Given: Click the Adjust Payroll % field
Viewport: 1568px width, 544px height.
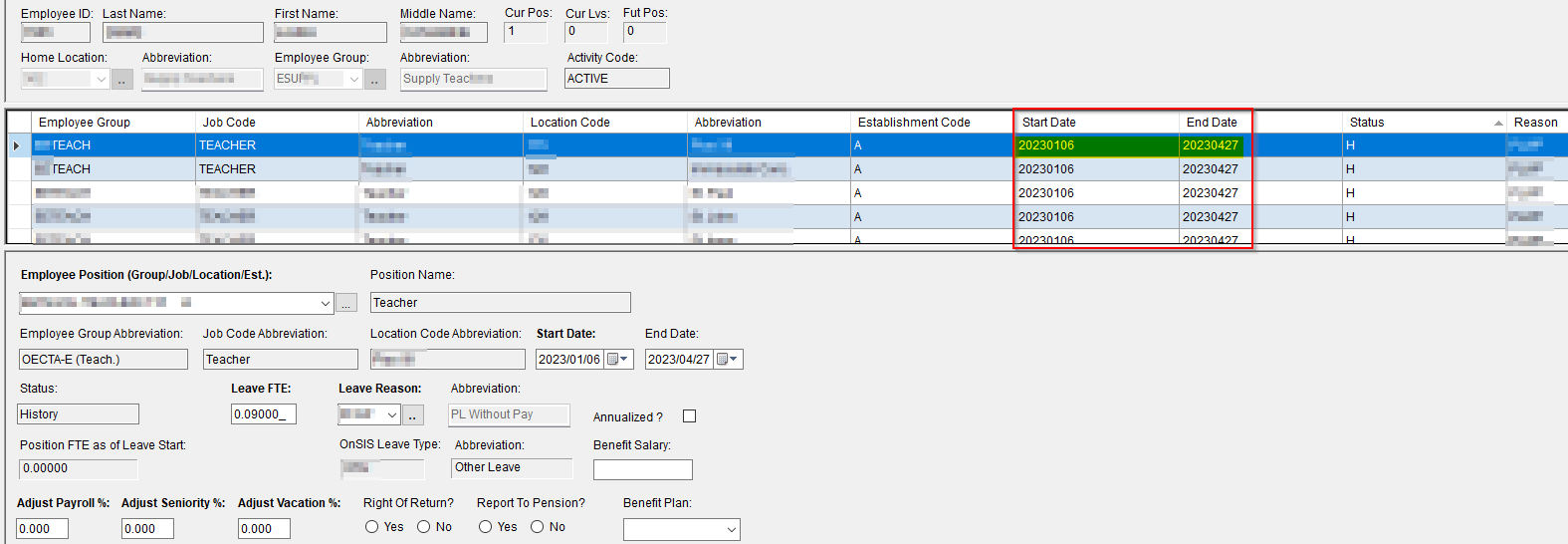Looking at the screenshot, I should tap(43, 529).
